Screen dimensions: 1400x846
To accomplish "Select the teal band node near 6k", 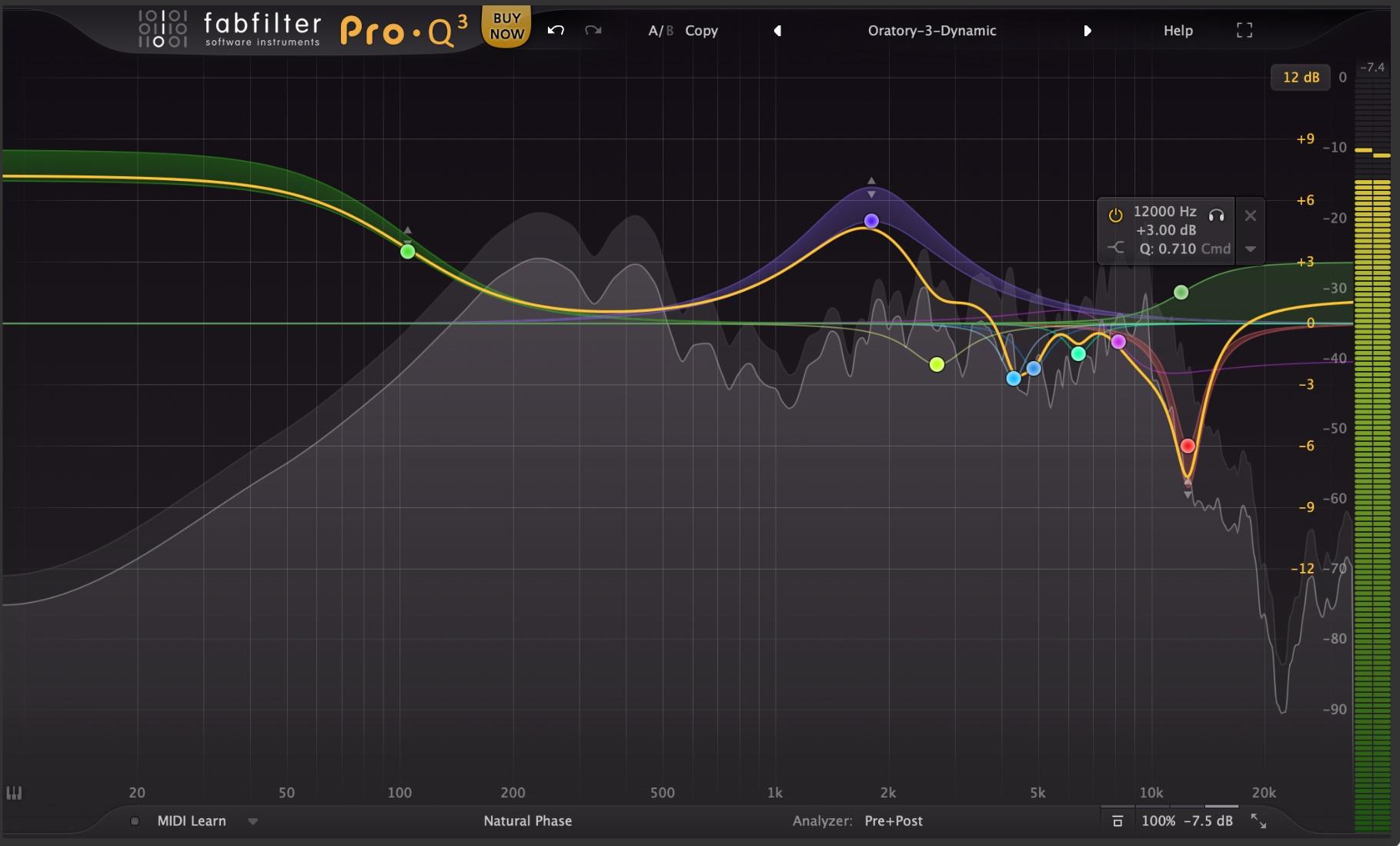I will [x=1078, y=354].
